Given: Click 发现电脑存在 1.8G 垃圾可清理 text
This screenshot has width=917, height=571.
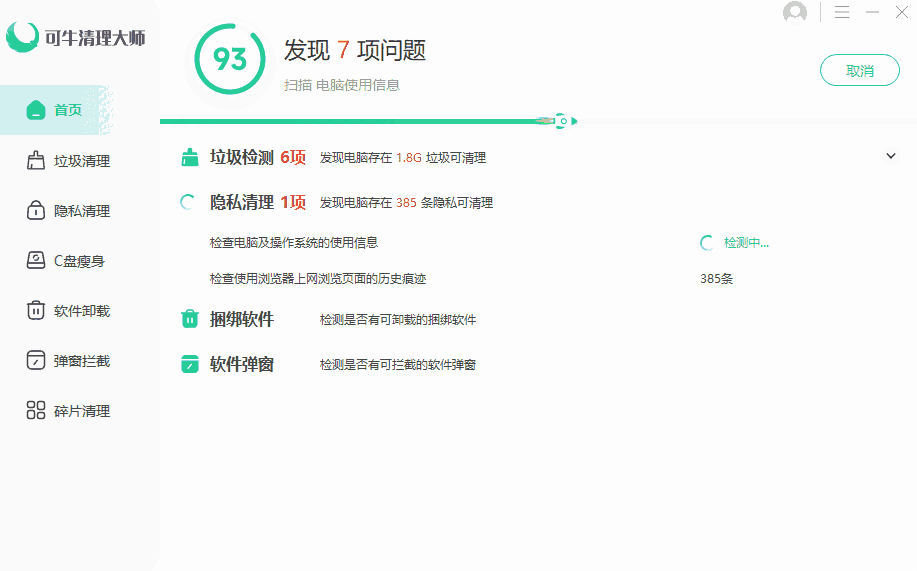Looking at the screenshot, I should click(x=403, y=158).
